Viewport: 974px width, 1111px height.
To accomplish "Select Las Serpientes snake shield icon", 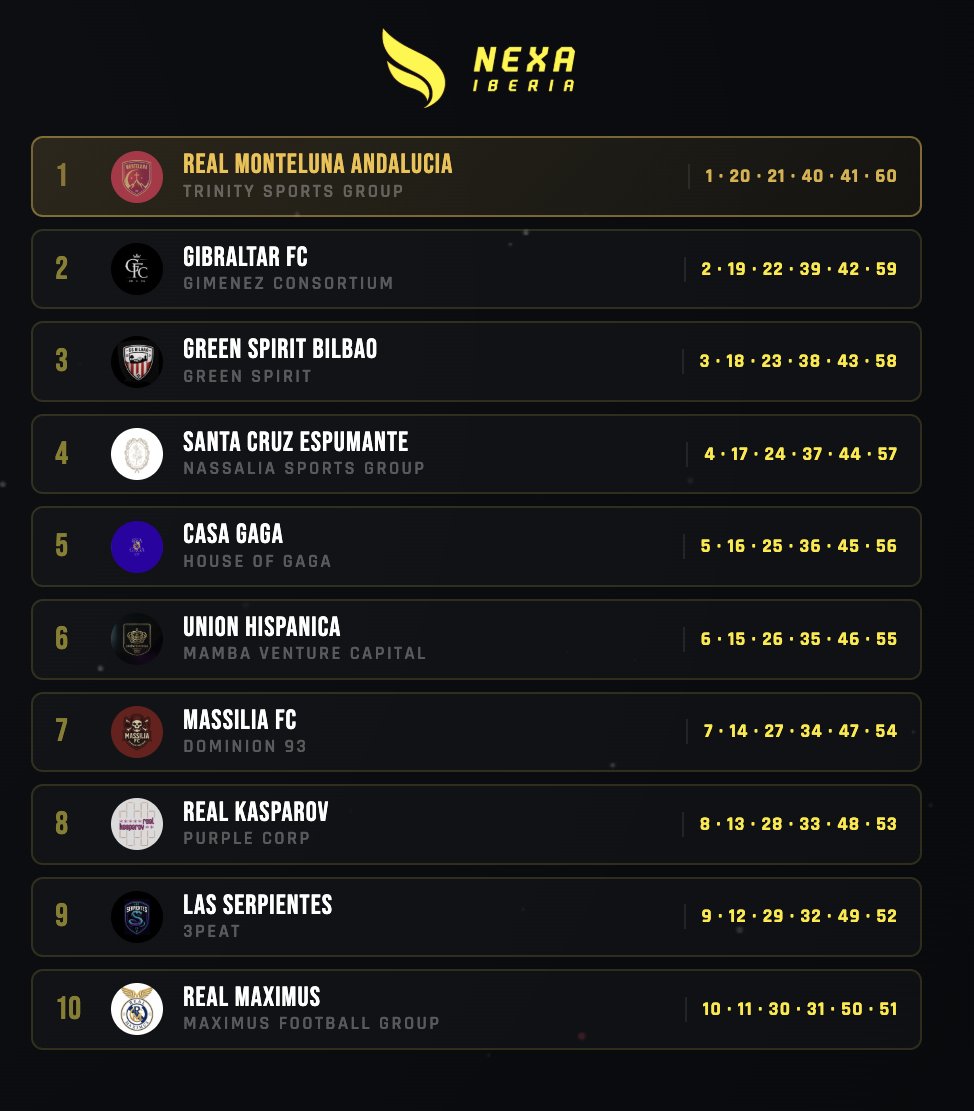I will point(137,916).
